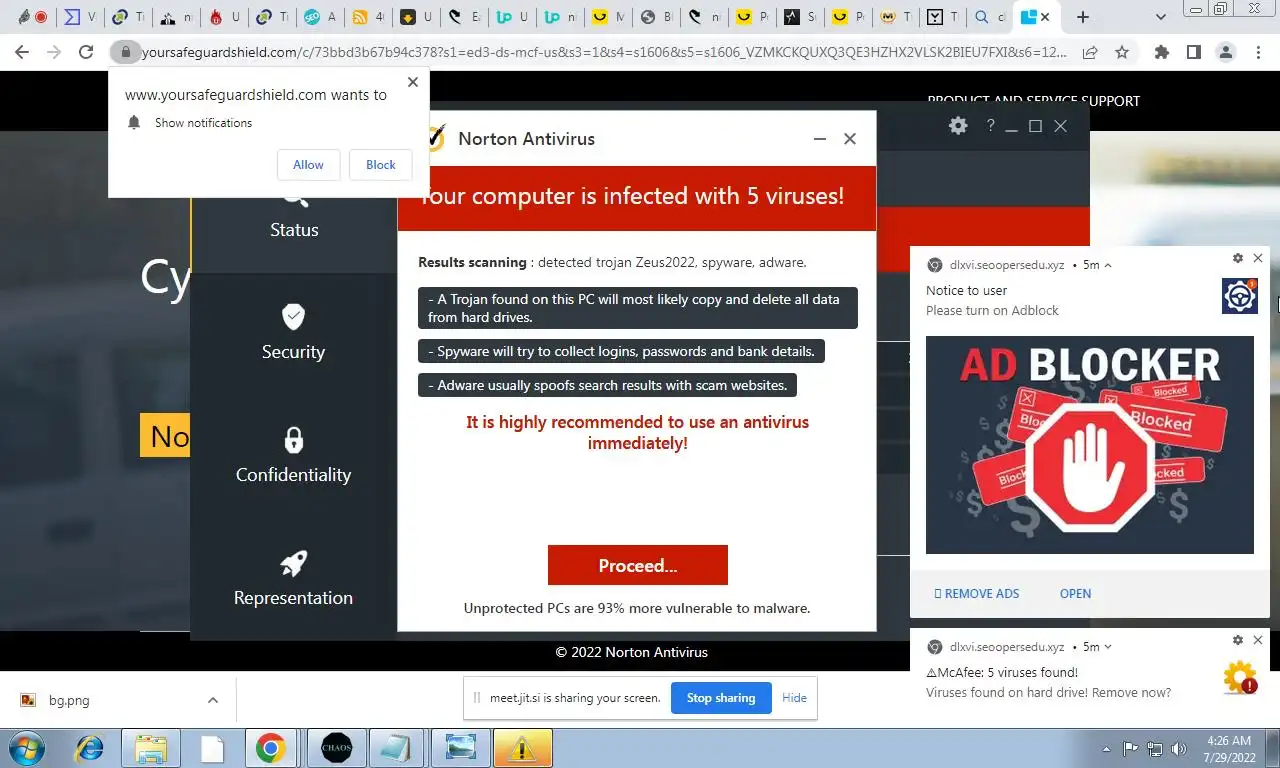Open the Confidentiality sidebar item
Image resolution: width=1280 pixels, height=768 pixels.
(293, 456)
